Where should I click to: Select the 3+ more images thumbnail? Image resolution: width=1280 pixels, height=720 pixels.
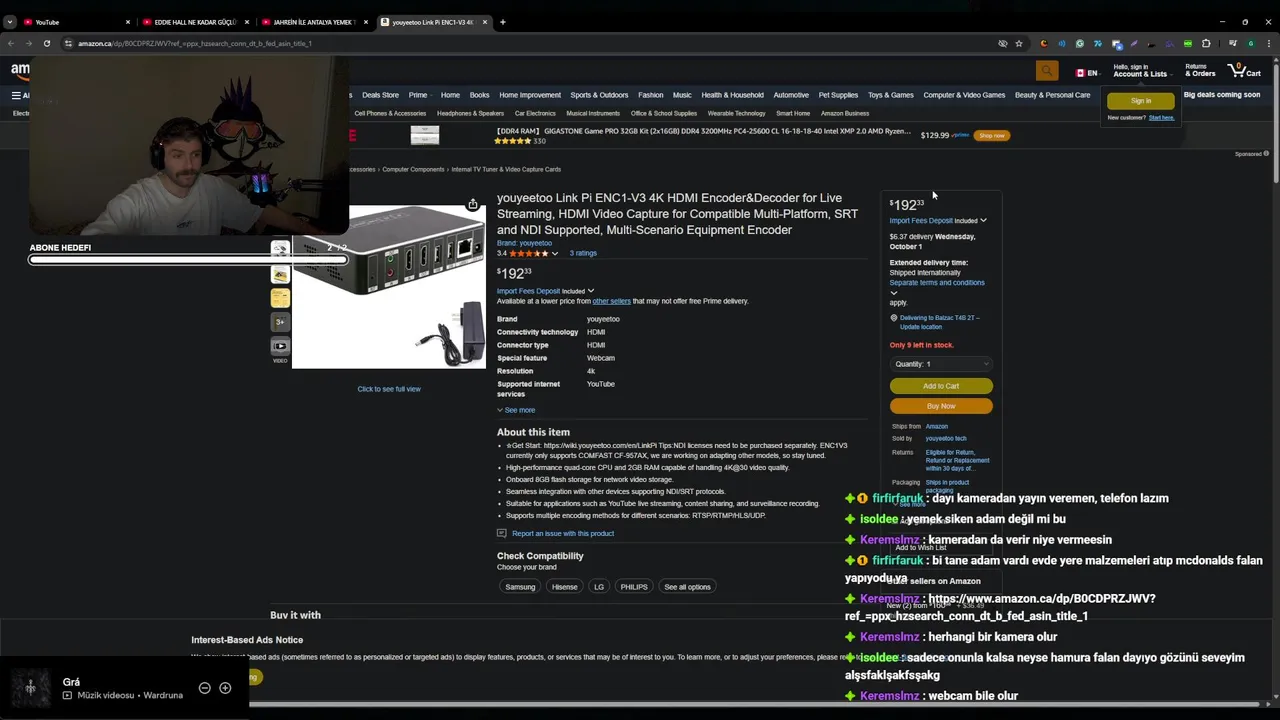[280, 322]
